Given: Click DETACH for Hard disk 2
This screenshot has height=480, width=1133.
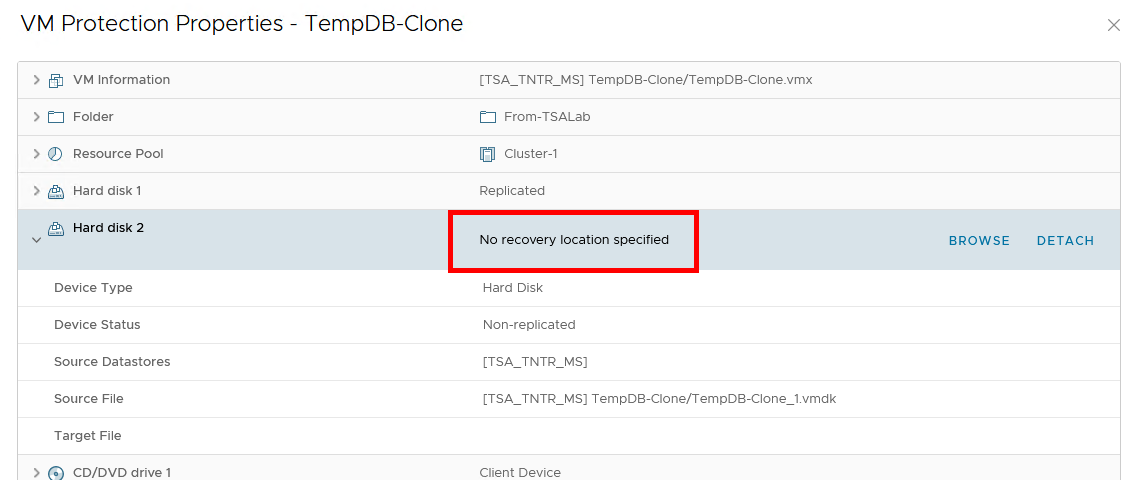Looking at the screenshot, I should 1065,241.
